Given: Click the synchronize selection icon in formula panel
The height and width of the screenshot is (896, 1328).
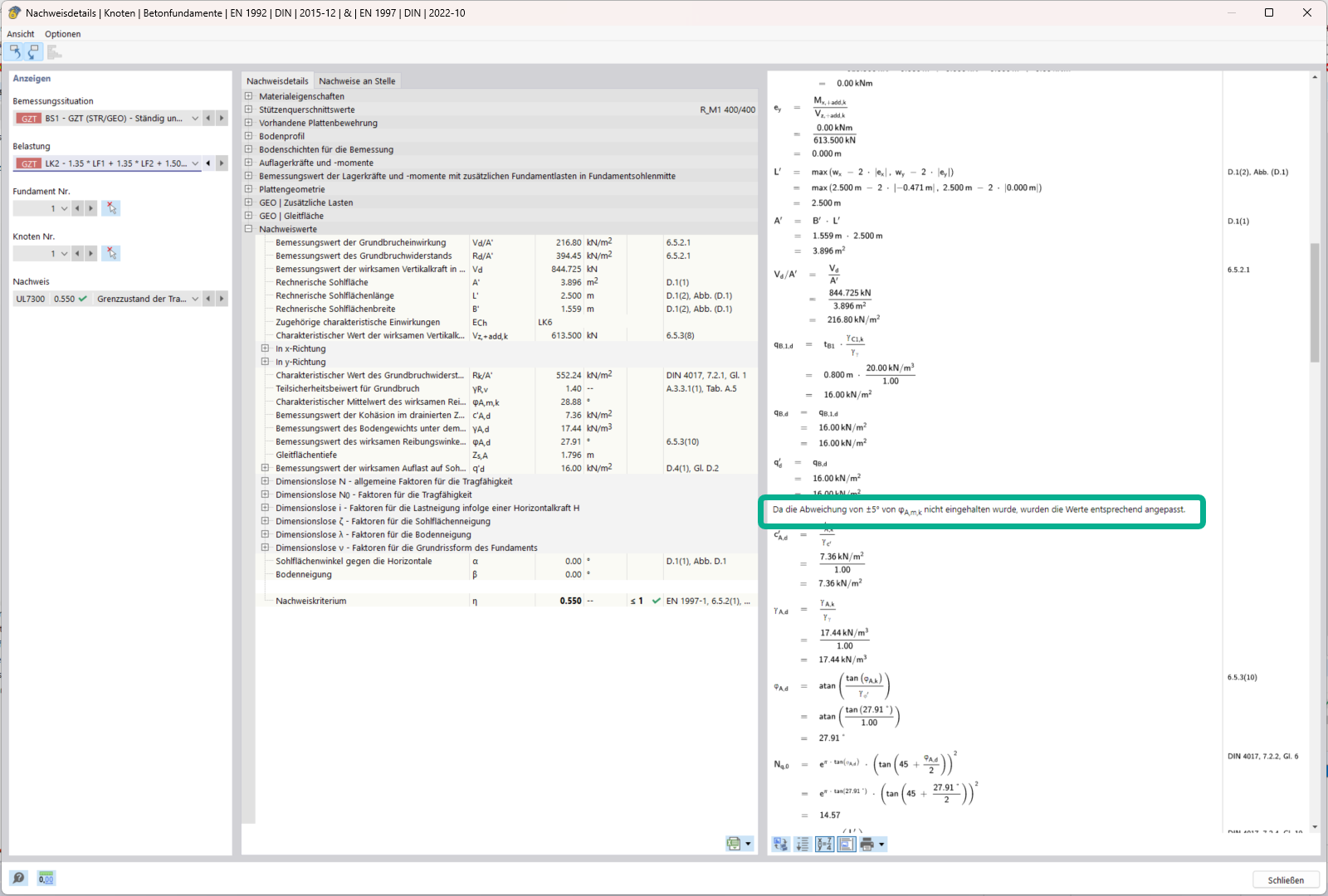Looking at the screenshot, I should 780,844.
